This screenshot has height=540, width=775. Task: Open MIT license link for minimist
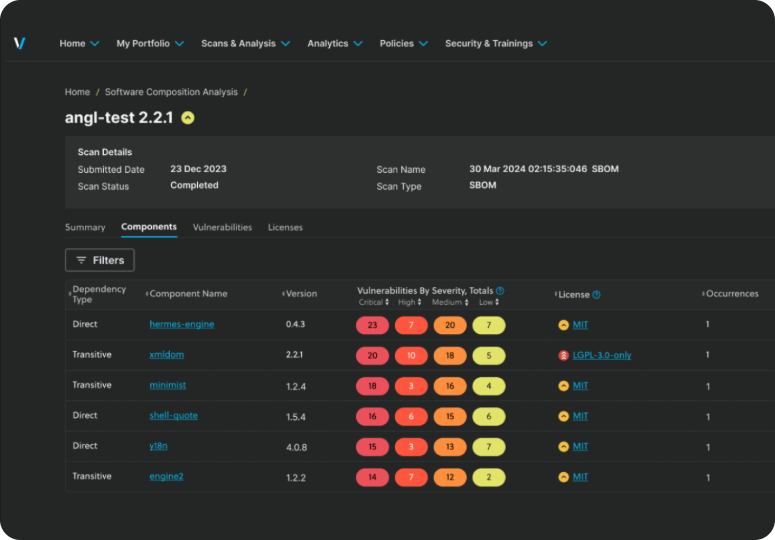(580, 386)
